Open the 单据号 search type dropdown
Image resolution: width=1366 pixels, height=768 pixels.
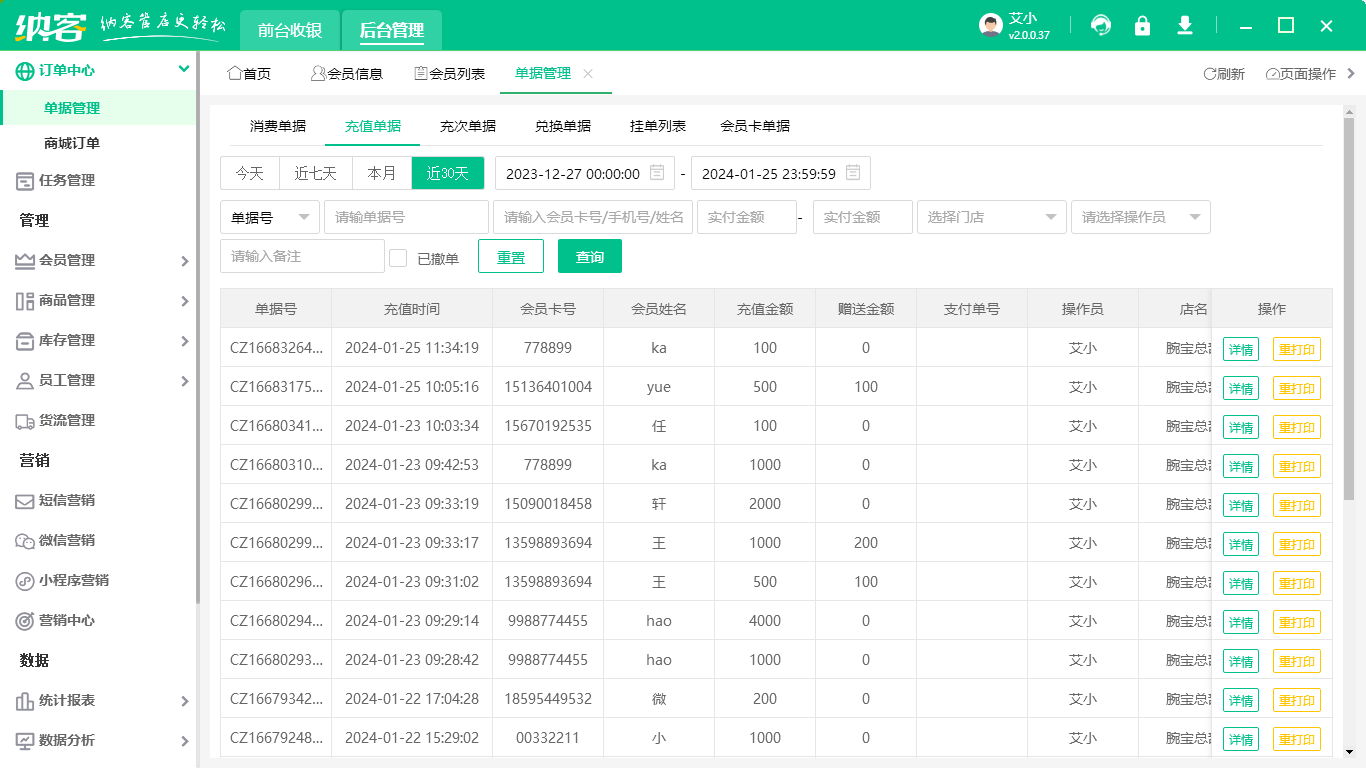270,217
